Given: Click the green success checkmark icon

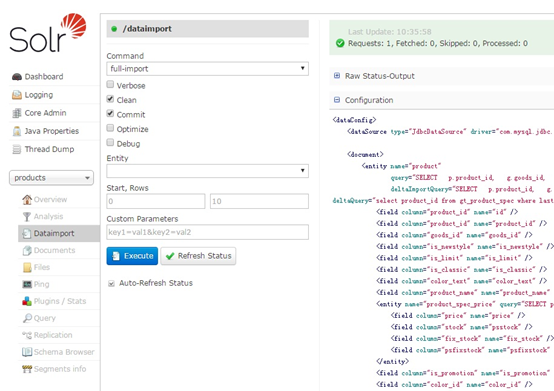Looking at the screenshot, I should point(340,43).
